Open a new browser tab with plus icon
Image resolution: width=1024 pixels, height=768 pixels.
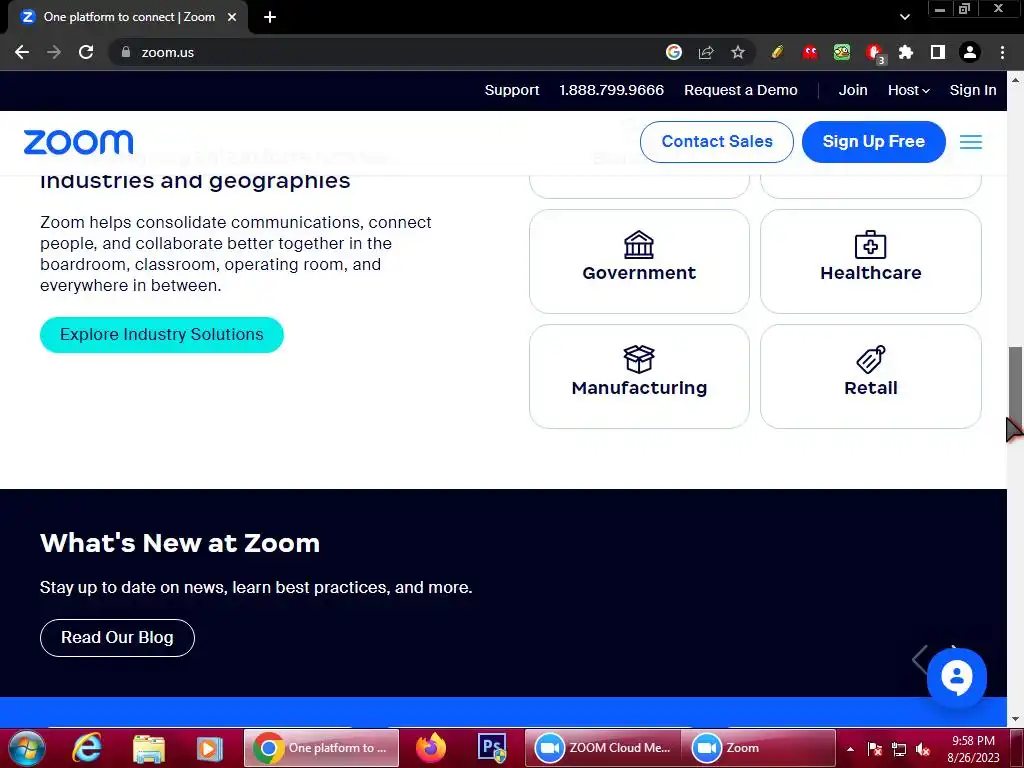pos(270,17)
